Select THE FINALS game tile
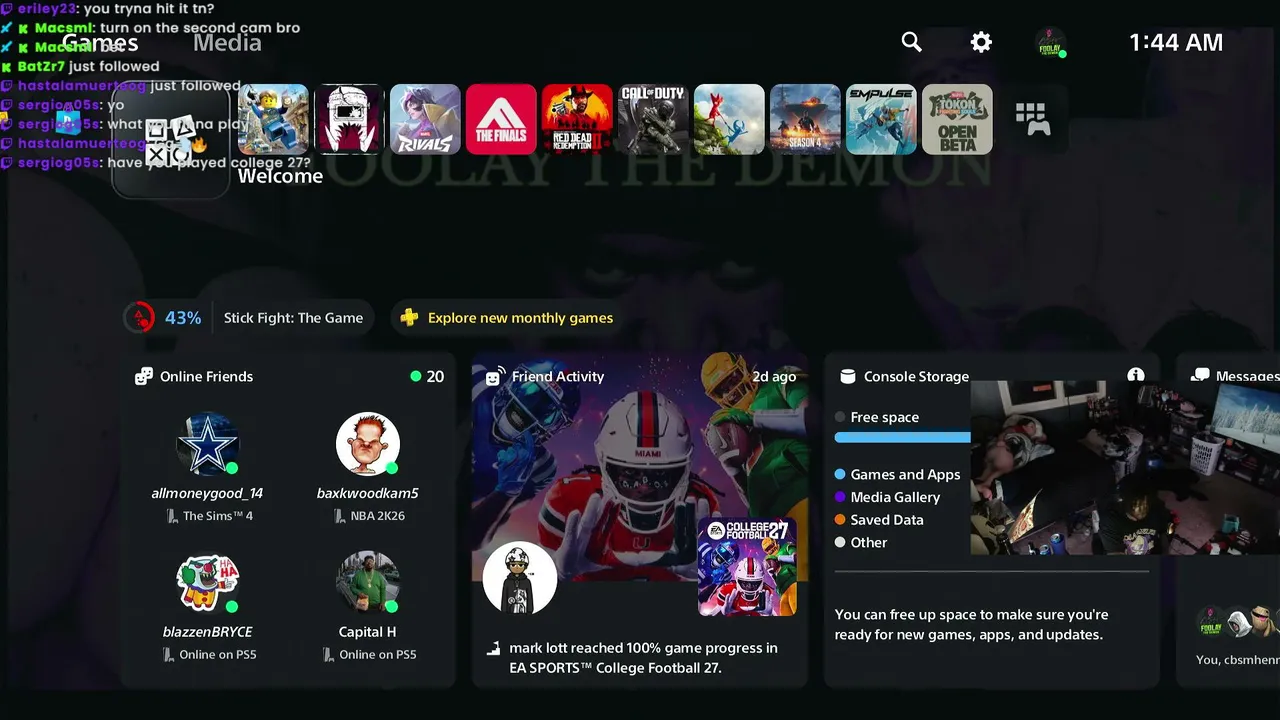The height and width of the screenshot is (720, 1280). click(x=501, y=119)
